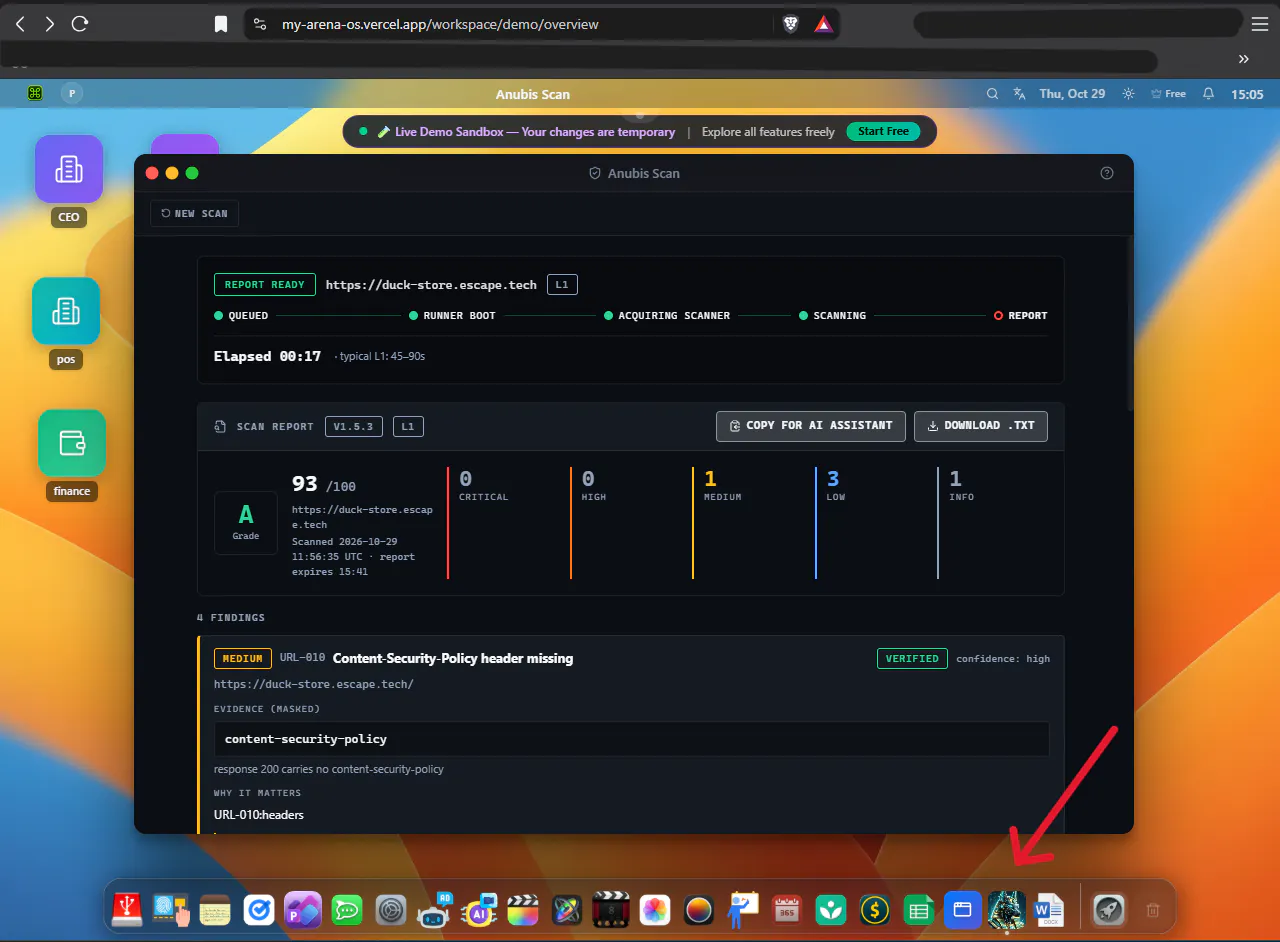Open the translate language icon in menu bar
This screenshot has height=942, width=1280.
[x=1019, y=94]
